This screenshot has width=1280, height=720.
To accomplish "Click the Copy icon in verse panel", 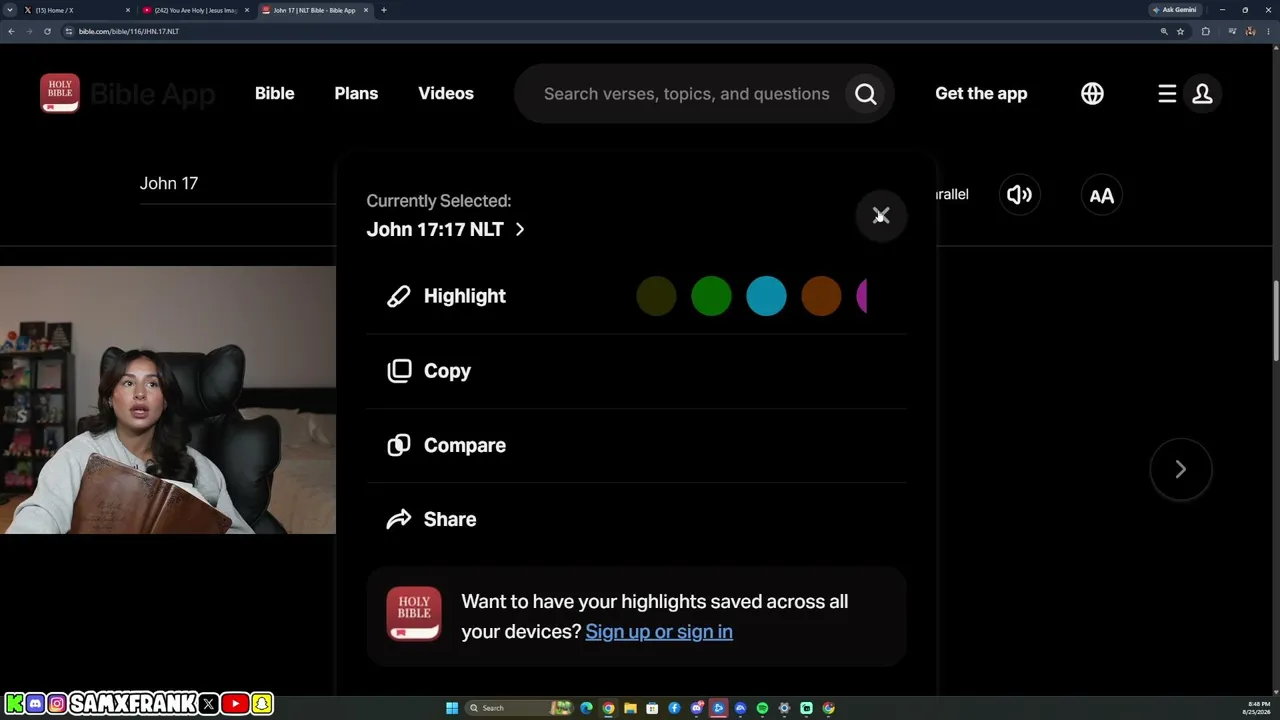I will click(399, 371).
